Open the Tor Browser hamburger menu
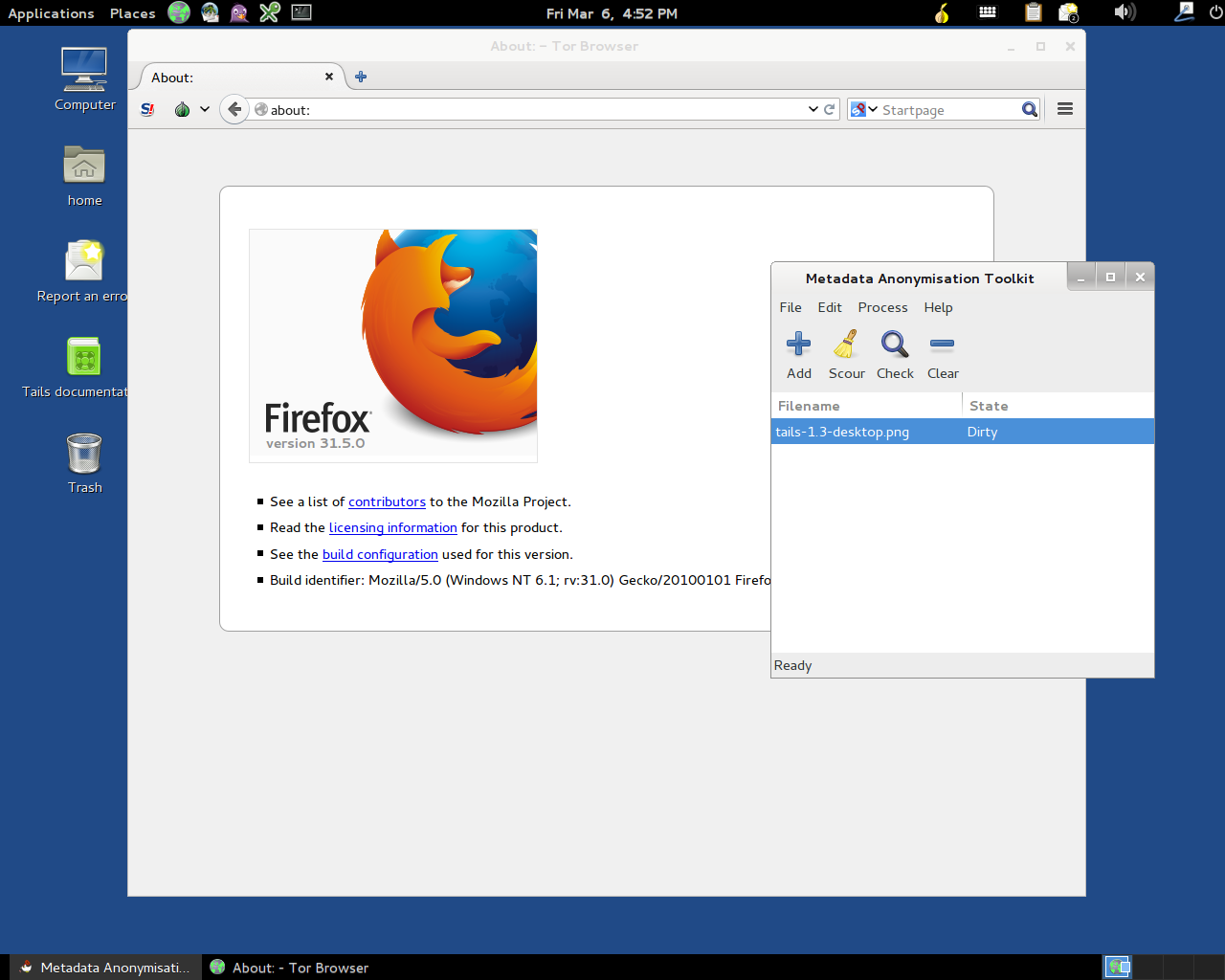Image resolution: width=1225 pixels, height=980 pixels. (x=1065, y=109)
